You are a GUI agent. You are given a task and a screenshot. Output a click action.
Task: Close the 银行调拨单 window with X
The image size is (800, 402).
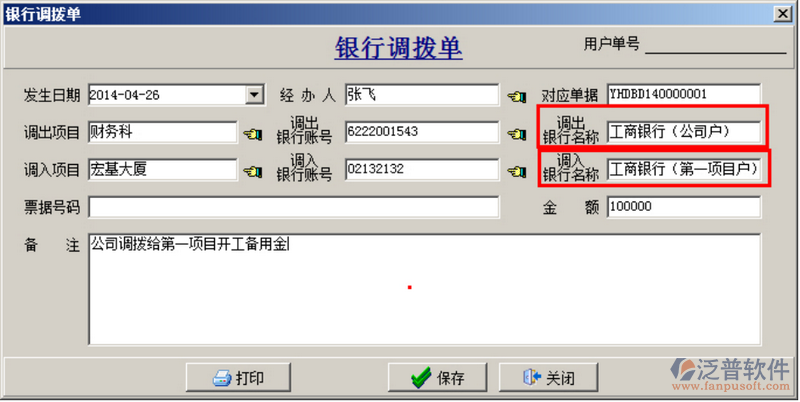coord(783,14)
